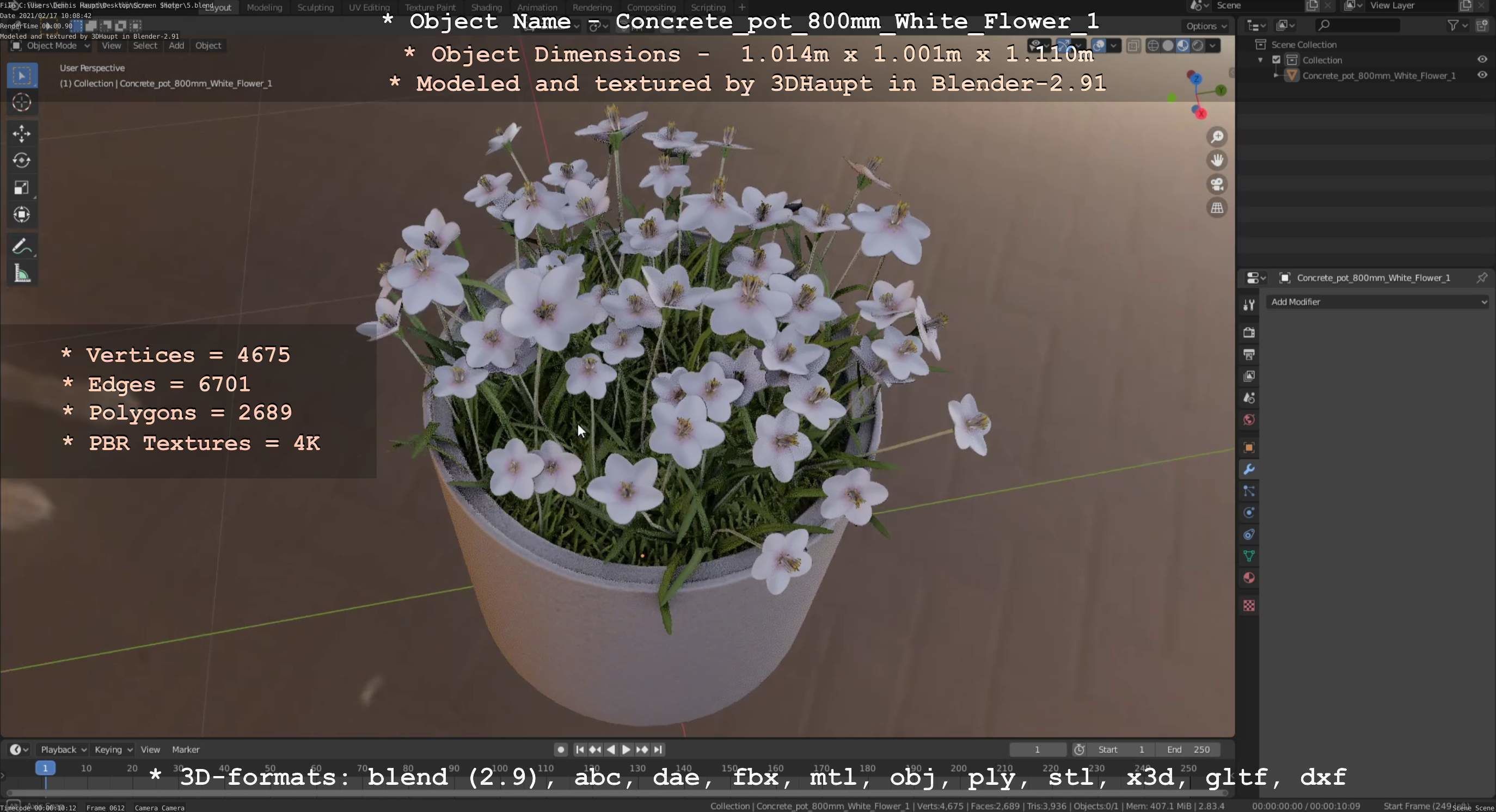Open Active Tool and Workspace properties tab

pos(1249,305)
